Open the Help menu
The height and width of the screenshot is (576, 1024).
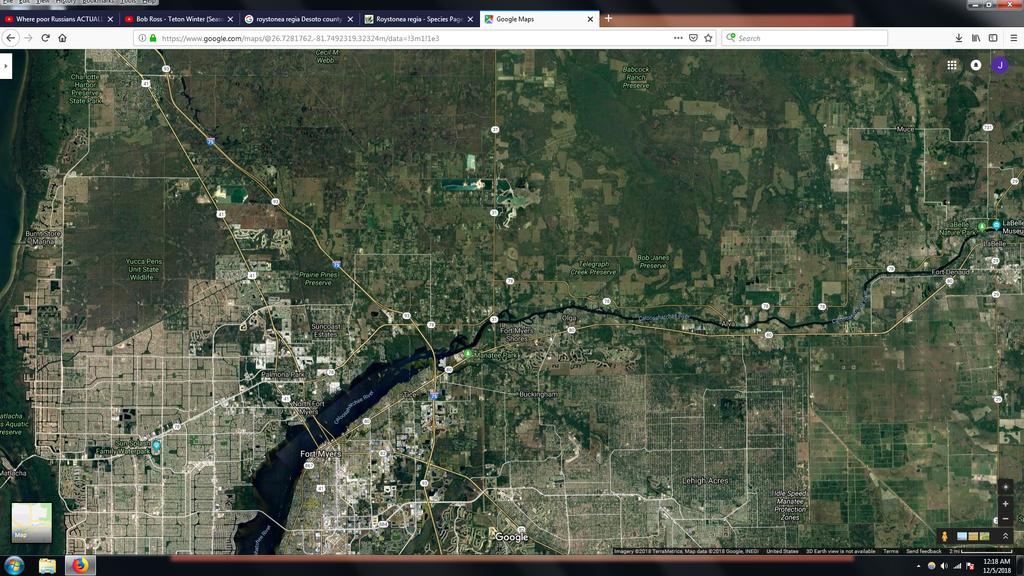149,2
